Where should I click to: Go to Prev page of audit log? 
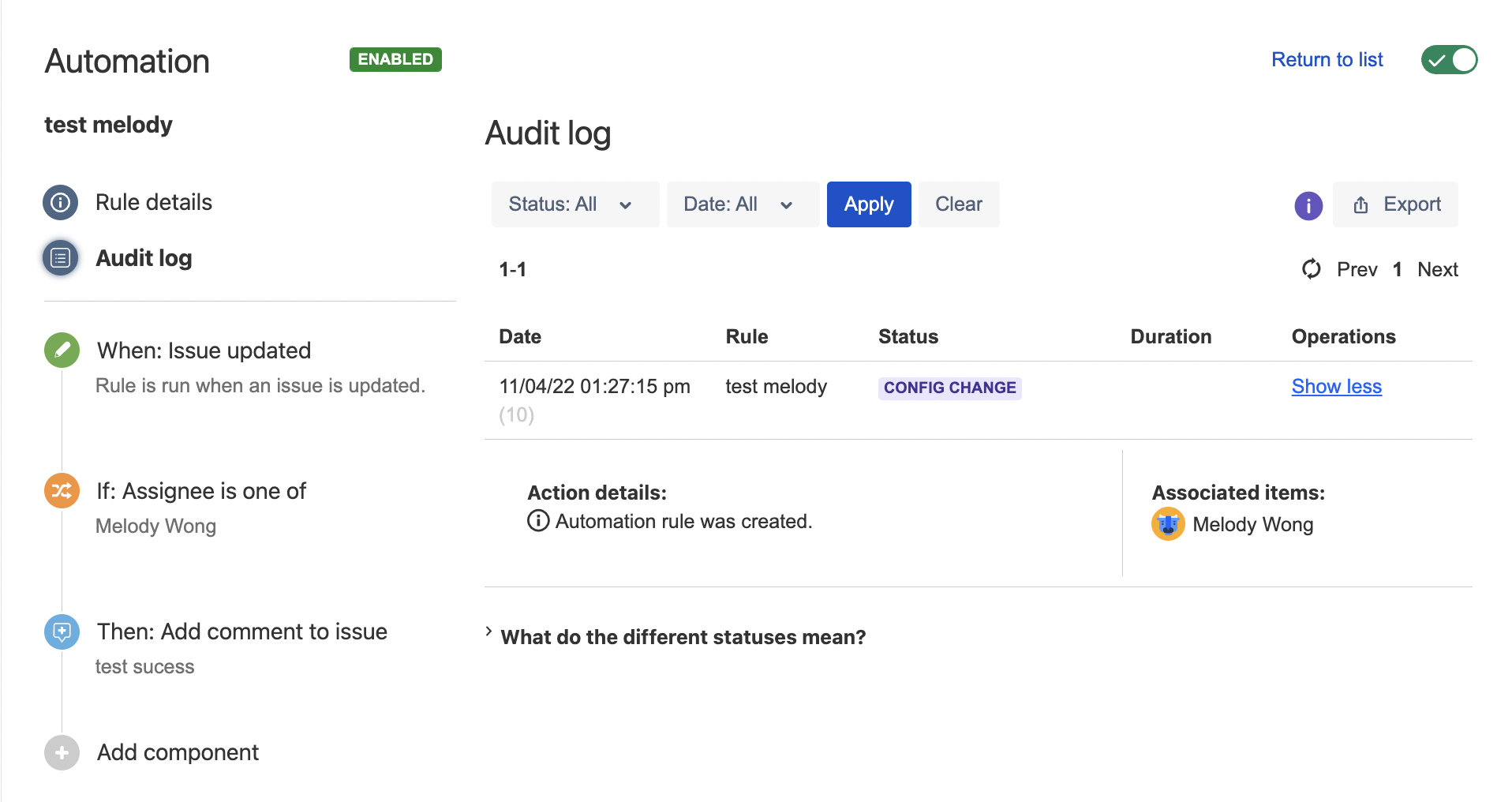click(1357, 270)
